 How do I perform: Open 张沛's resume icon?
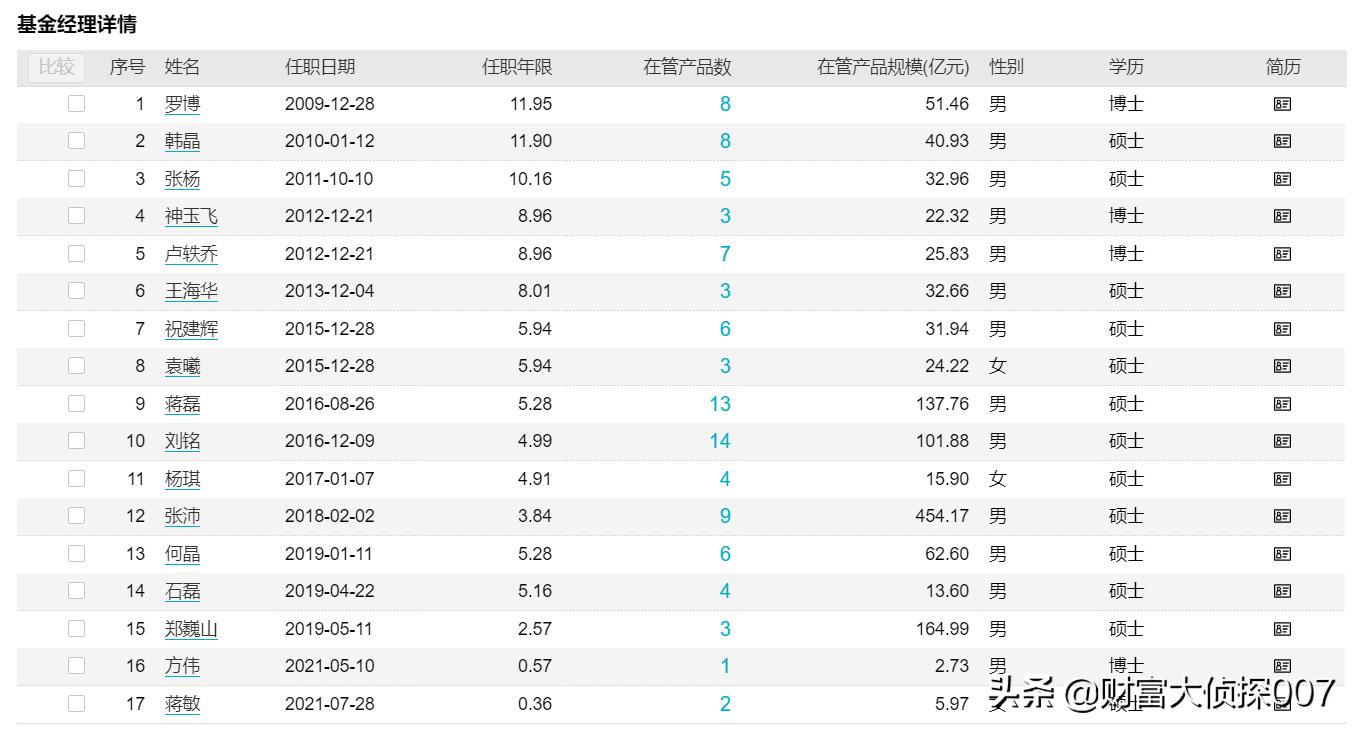click(1281, 516)
